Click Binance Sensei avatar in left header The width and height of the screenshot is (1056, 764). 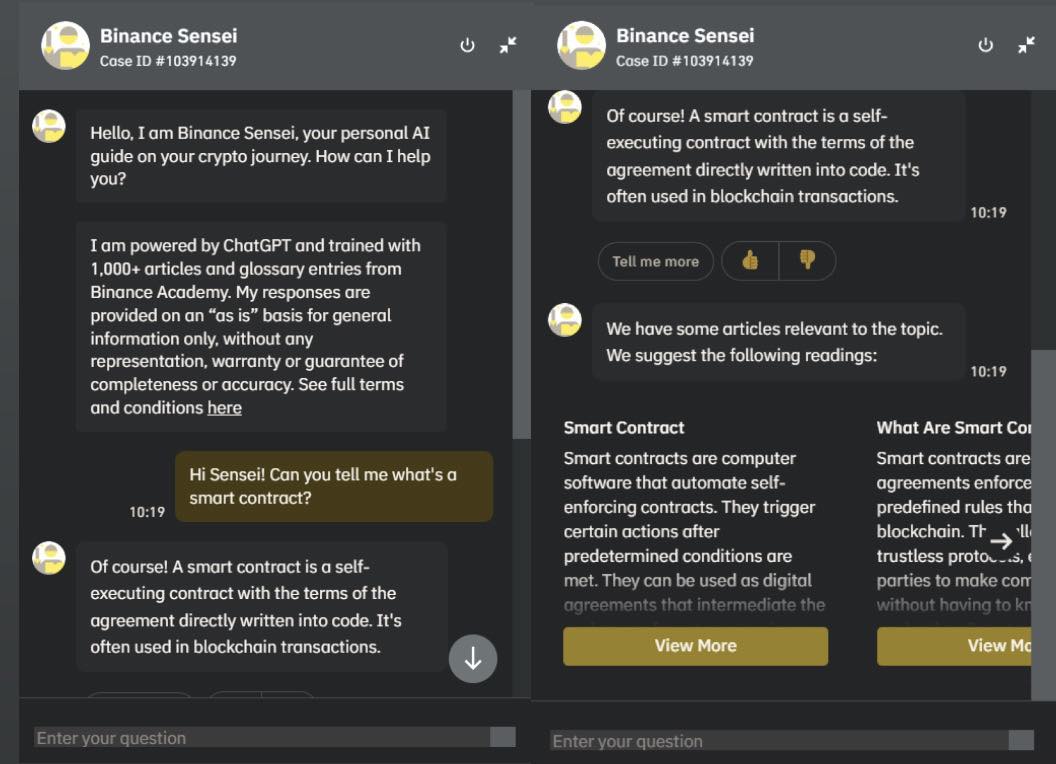click(65, 46)
